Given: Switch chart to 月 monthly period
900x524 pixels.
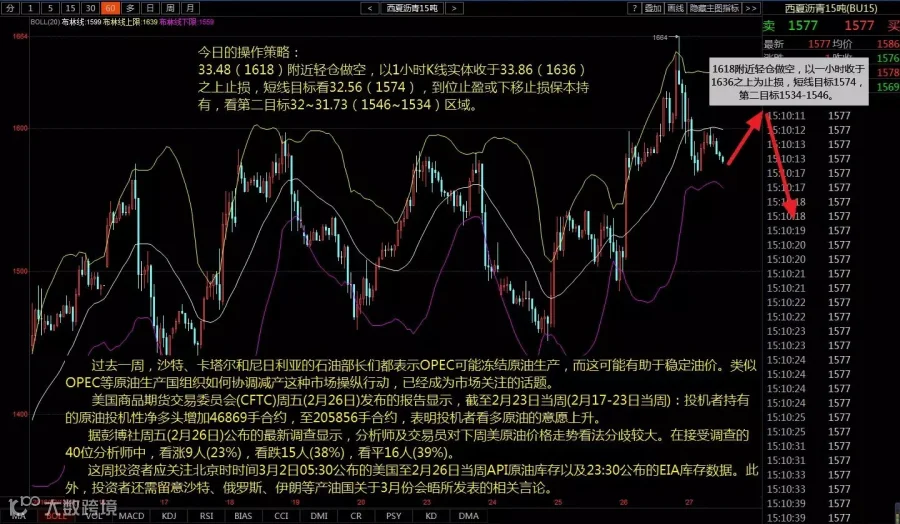Looking at the screenshot, I should click(x=190, y=8).
